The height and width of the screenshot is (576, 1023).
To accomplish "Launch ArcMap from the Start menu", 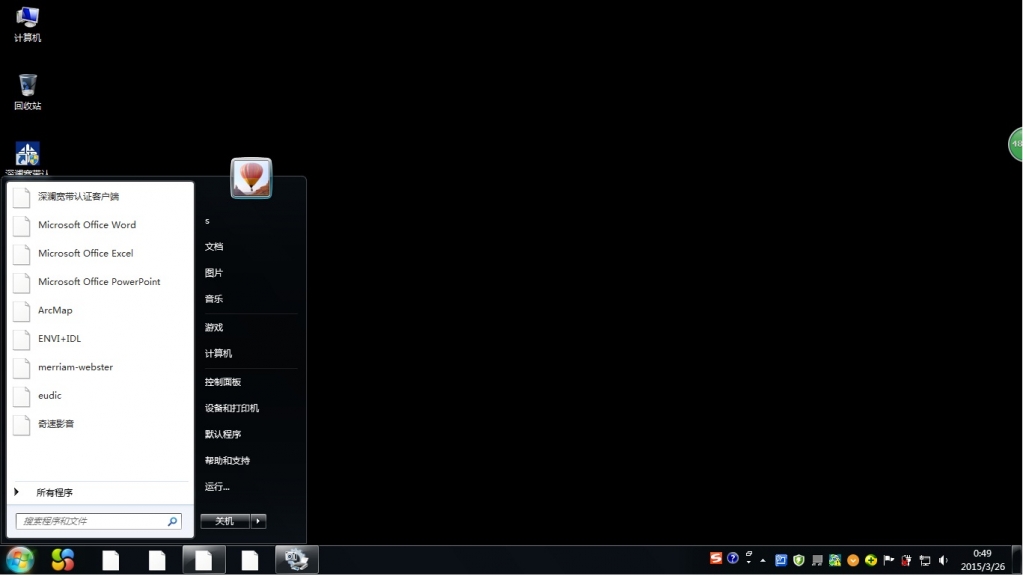I will coord(55,310).
